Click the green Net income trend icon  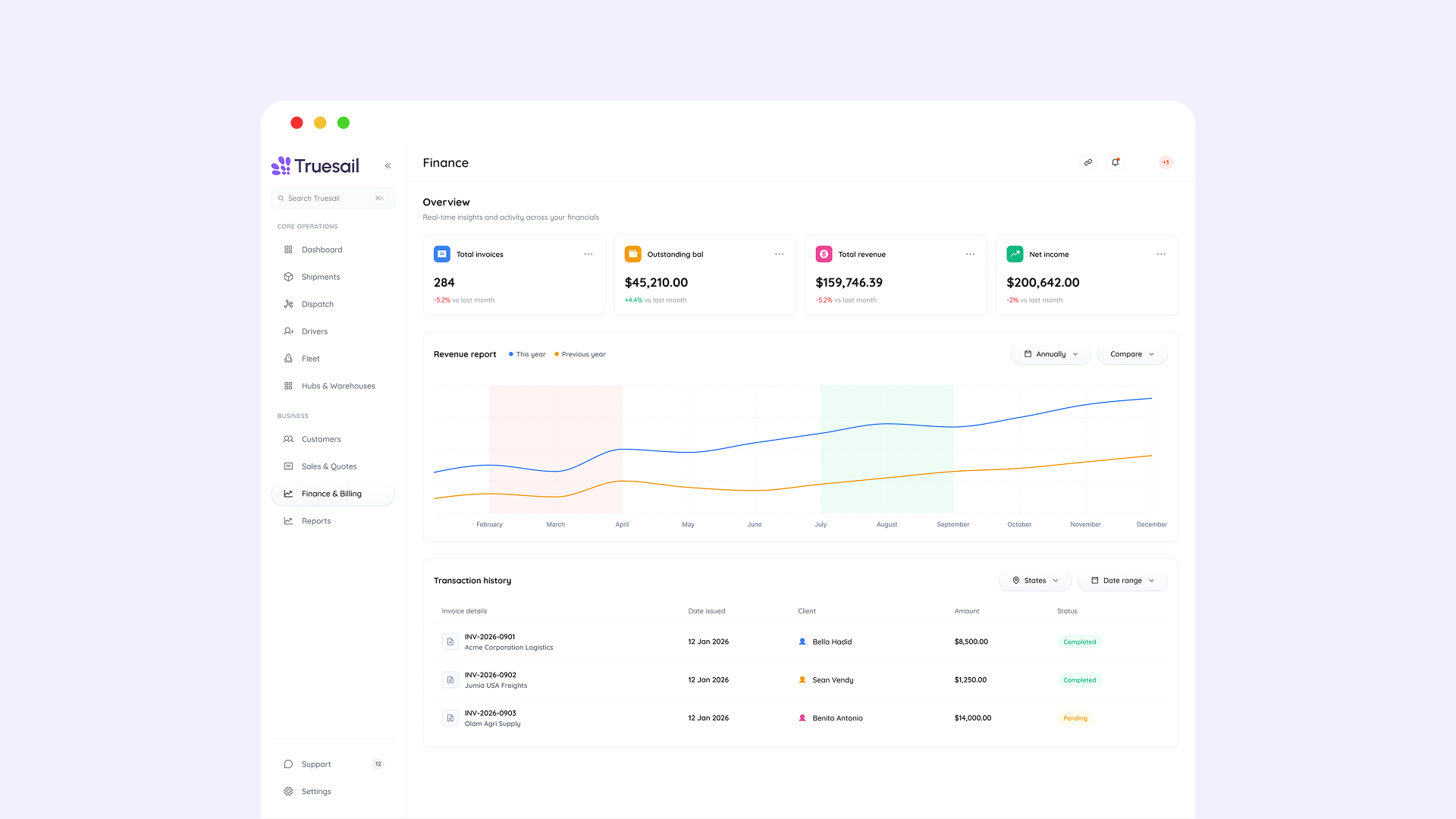(x=1015, y=254)
